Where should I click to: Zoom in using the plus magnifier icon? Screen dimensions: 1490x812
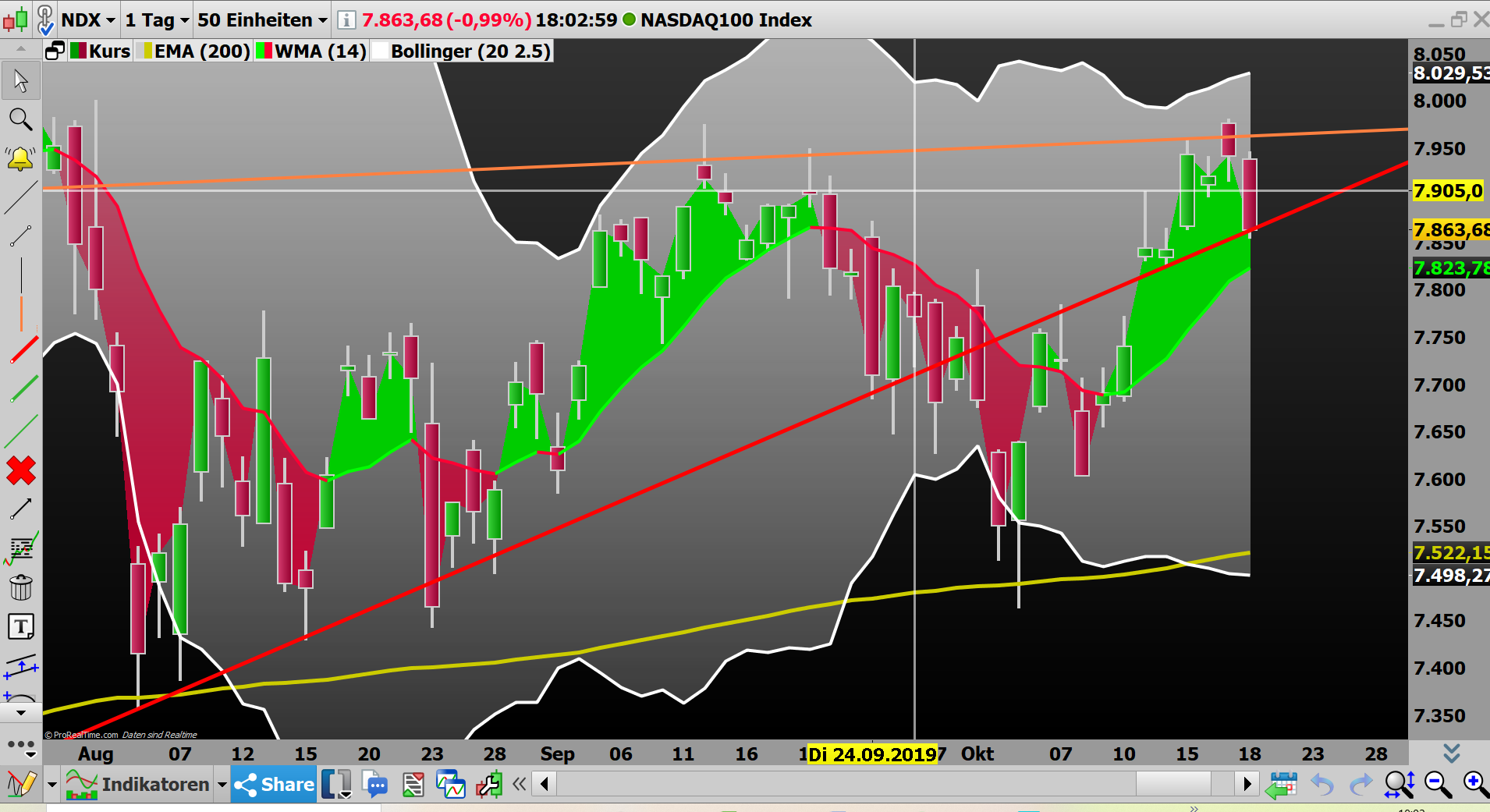1474,785
